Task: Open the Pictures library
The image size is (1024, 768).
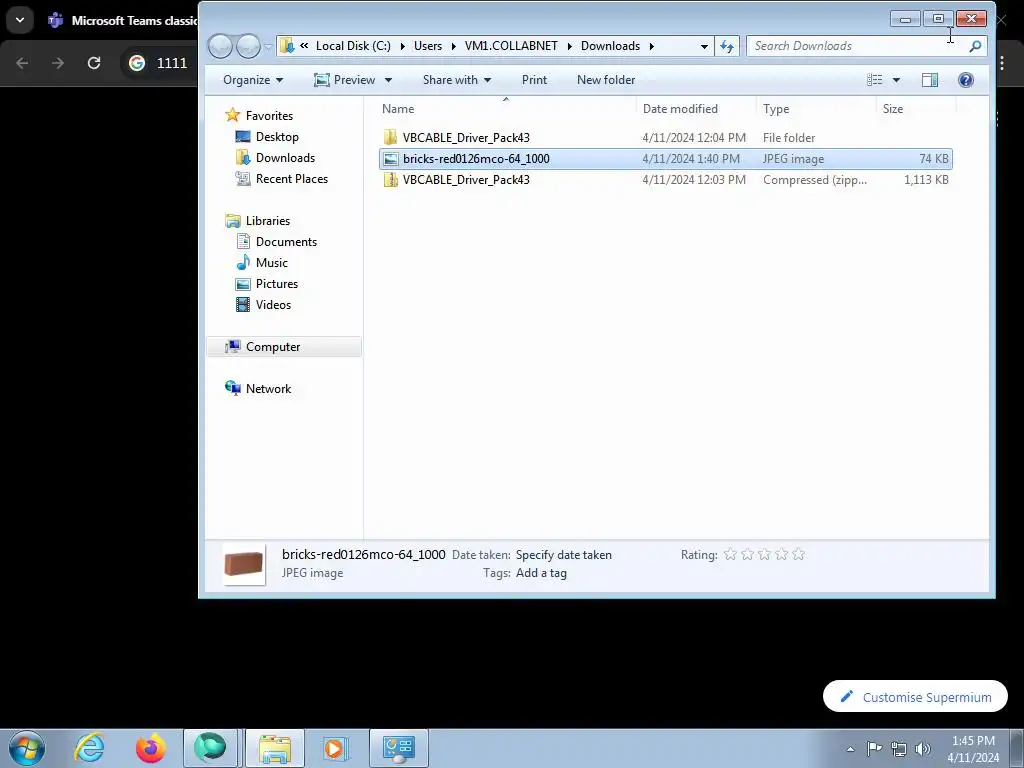Action: pyautogui.click(x=277, y=283)
